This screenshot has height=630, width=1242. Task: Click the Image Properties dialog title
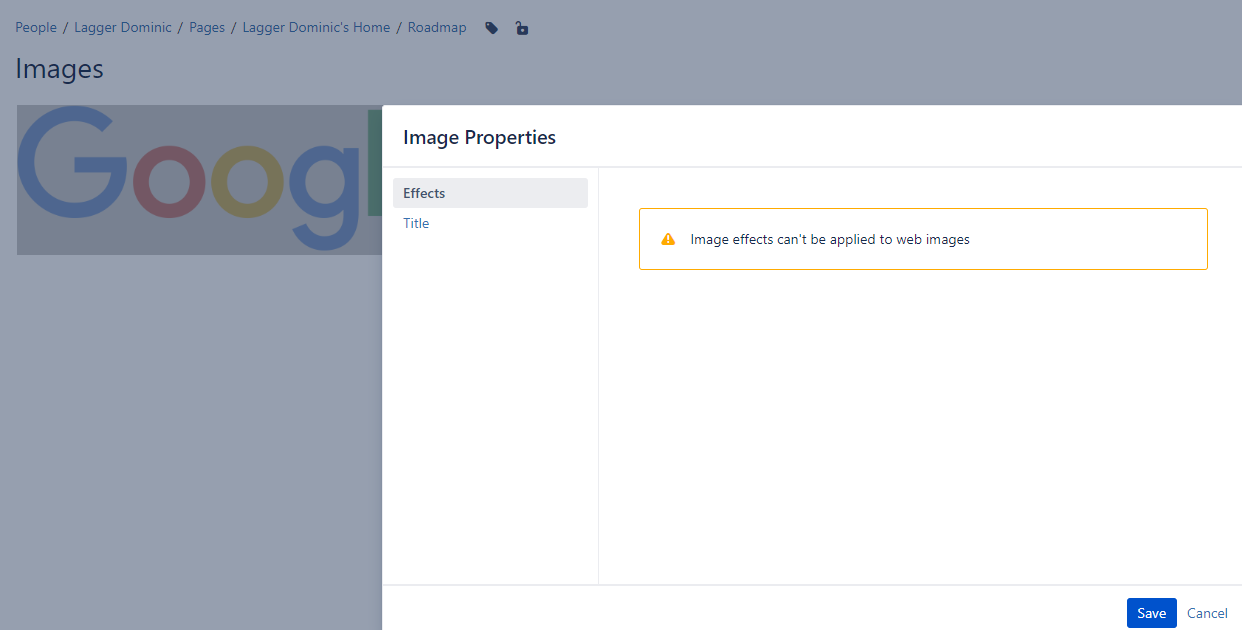pos(479,137)
